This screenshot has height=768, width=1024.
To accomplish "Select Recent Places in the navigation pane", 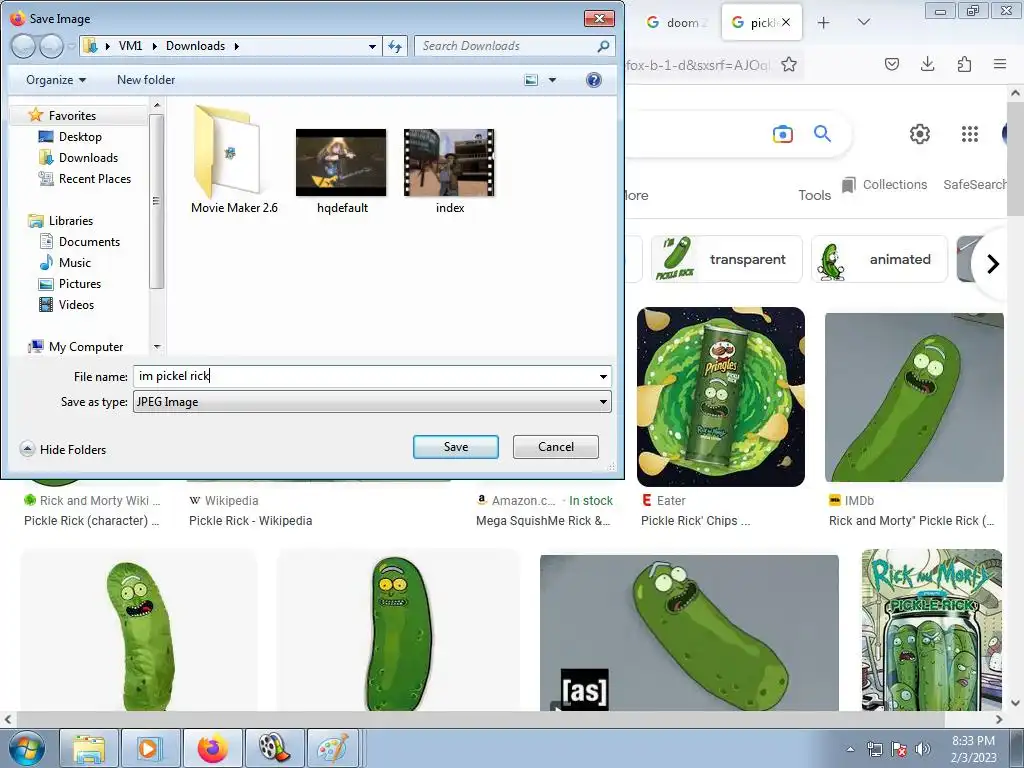I will coord(95,178).
